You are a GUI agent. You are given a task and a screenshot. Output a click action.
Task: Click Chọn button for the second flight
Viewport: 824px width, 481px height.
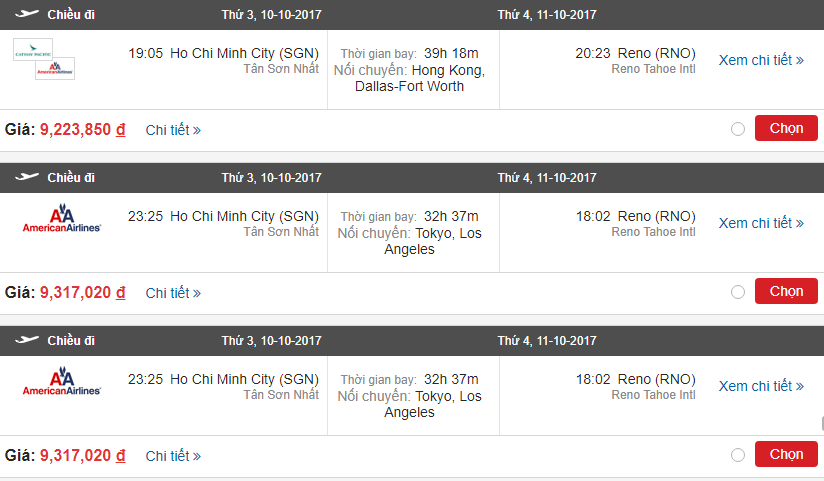pos(786,291)
